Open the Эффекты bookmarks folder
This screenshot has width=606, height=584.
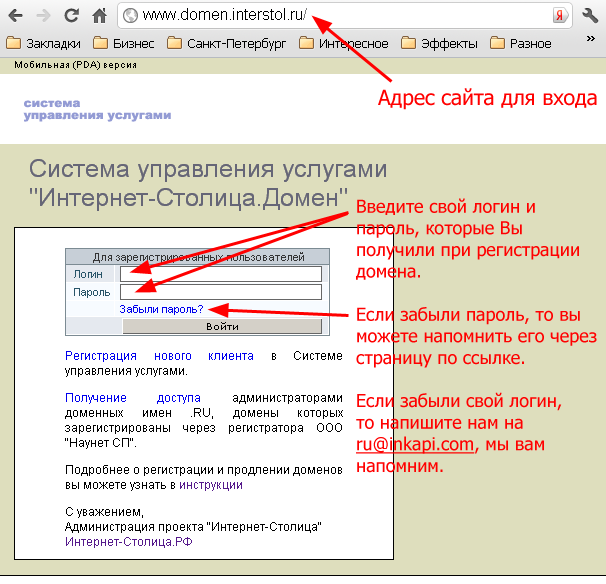[439, 43]
